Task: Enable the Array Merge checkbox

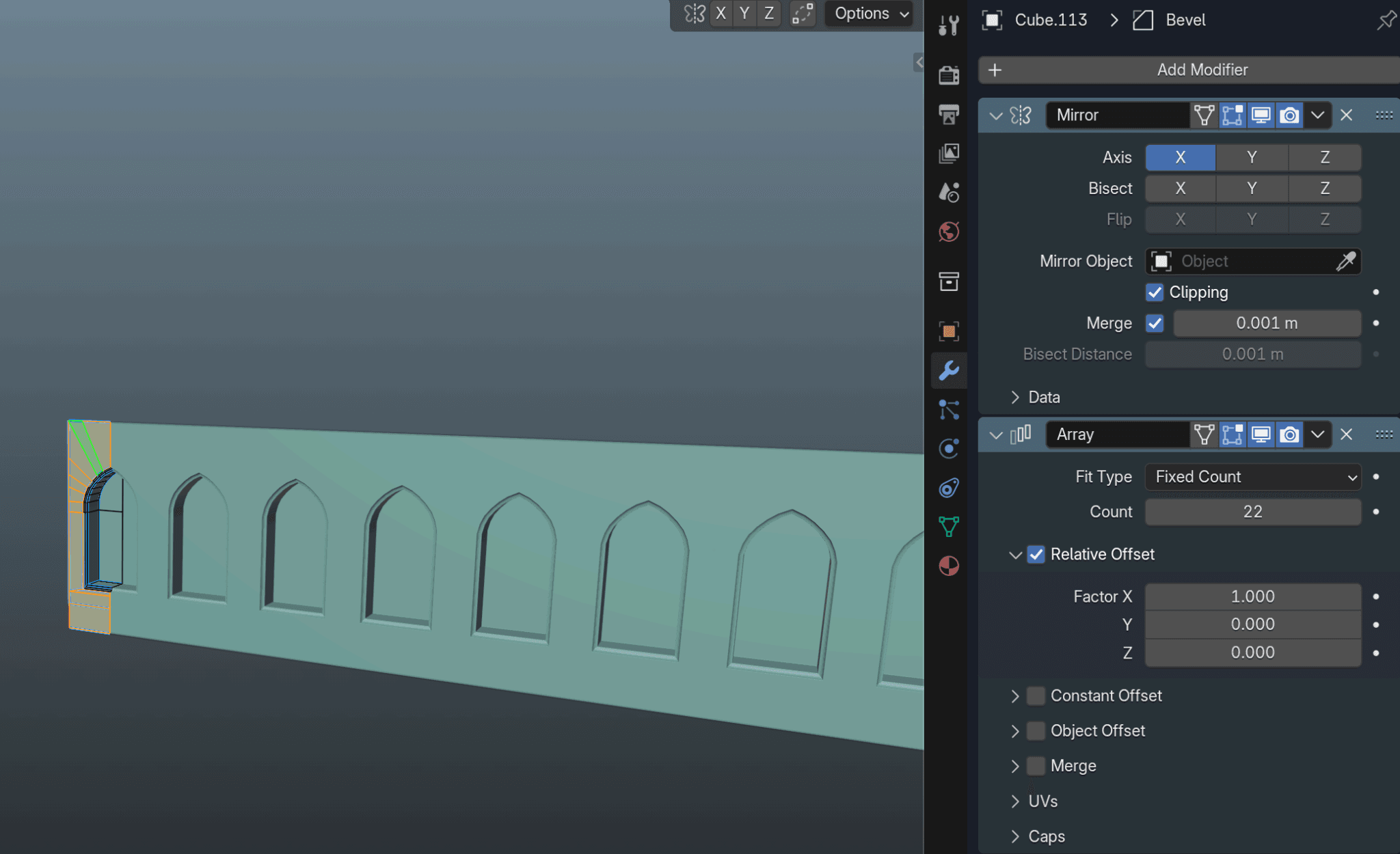Action: (1036, 766)
